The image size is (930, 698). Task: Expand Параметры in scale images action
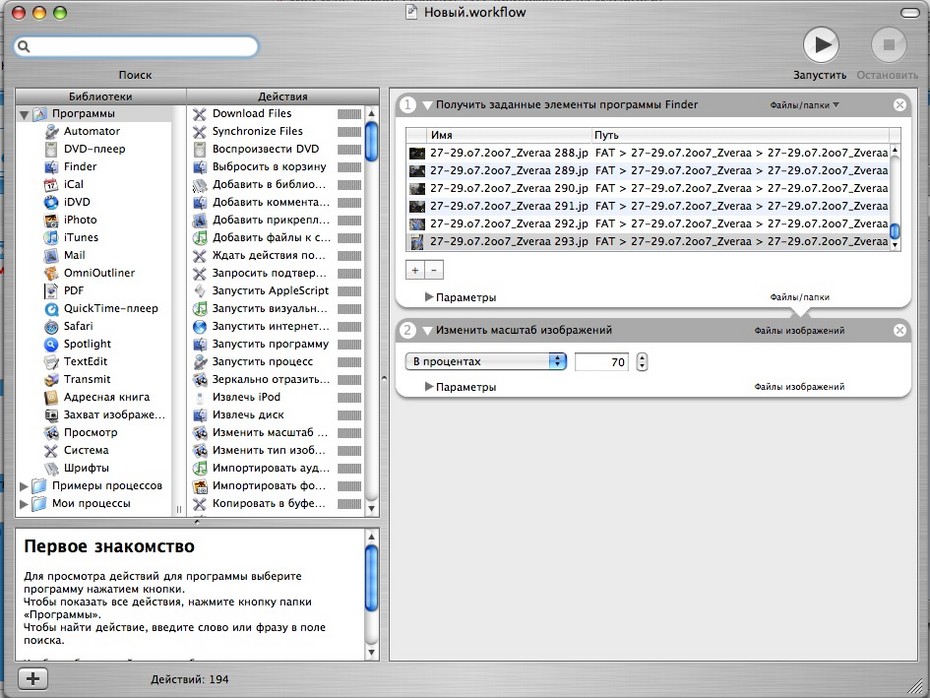point(428,387)
